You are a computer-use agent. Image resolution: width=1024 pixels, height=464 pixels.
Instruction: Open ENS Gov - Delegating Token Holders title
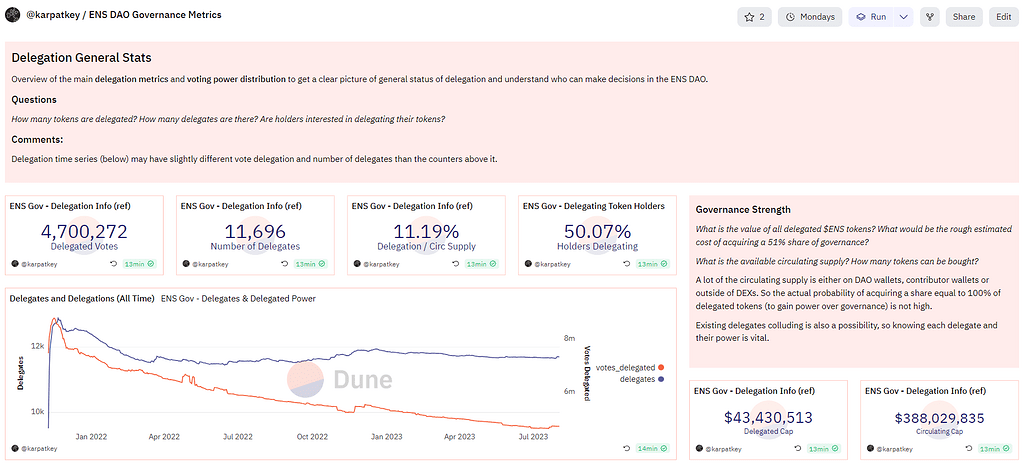[x=594, y=206]
